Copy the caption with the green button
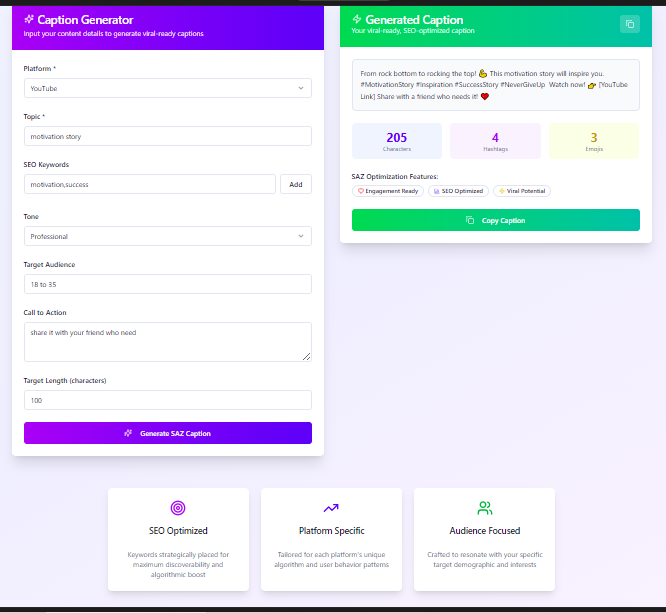This screenshot has height=613, width=666. 496,220
